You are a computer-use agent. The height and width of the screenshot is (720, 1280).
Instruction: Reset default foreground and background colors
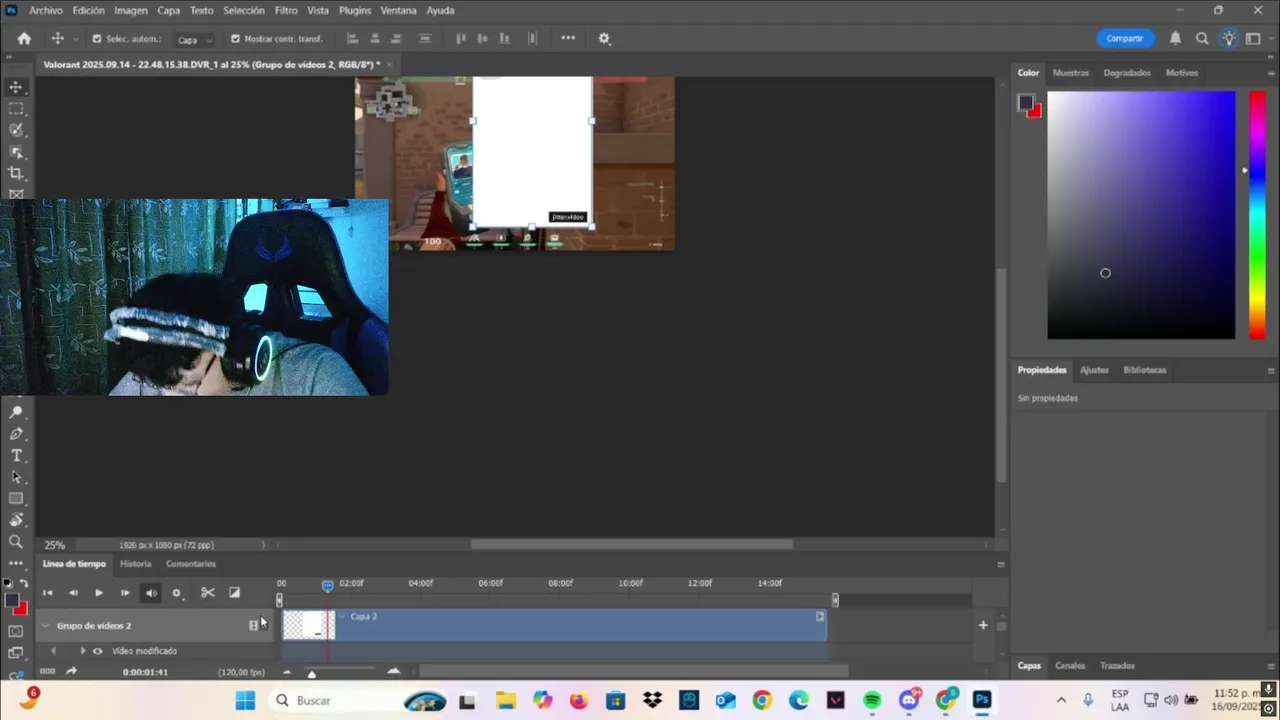point(7,583)
